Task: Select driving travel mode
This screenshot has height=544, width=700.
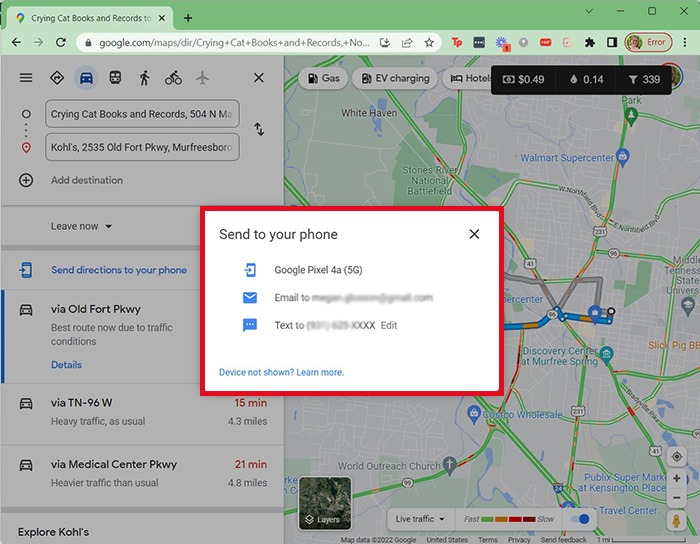Action: pyautogui.click(x=86, y=78)
